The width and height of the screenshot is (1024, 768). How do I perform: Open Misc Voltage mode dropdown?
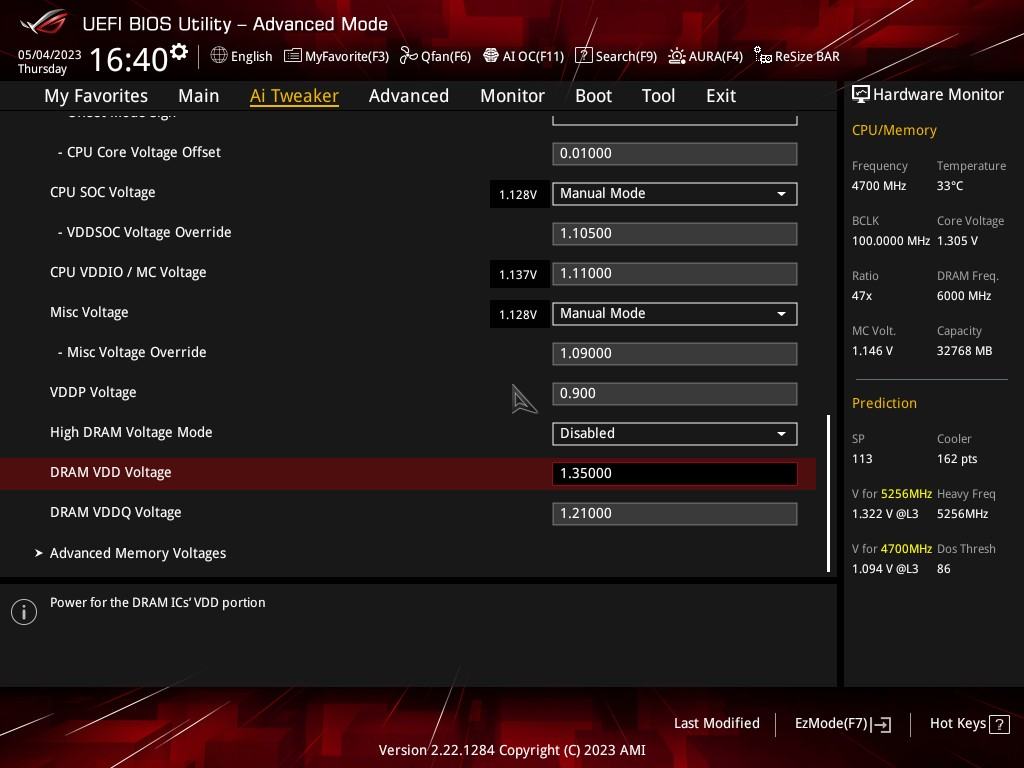click(x=675, y=313)
